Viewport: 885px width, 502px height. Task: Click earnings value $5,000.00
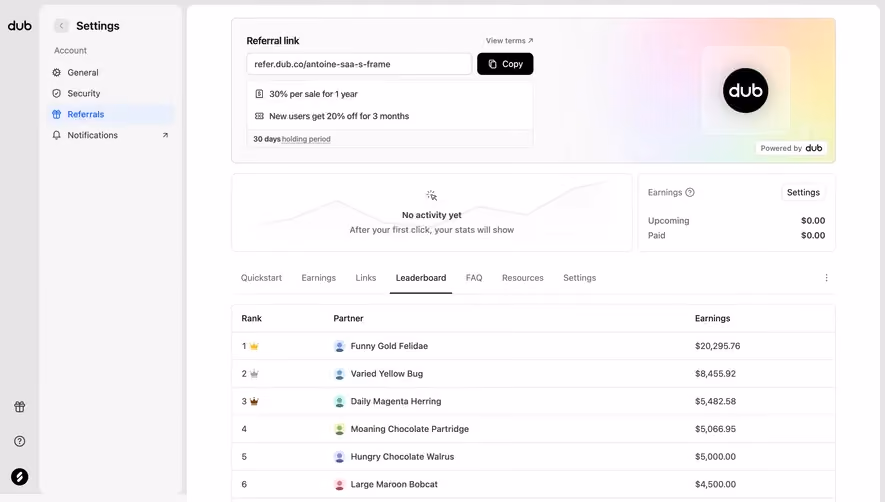[x=715, y=457]
